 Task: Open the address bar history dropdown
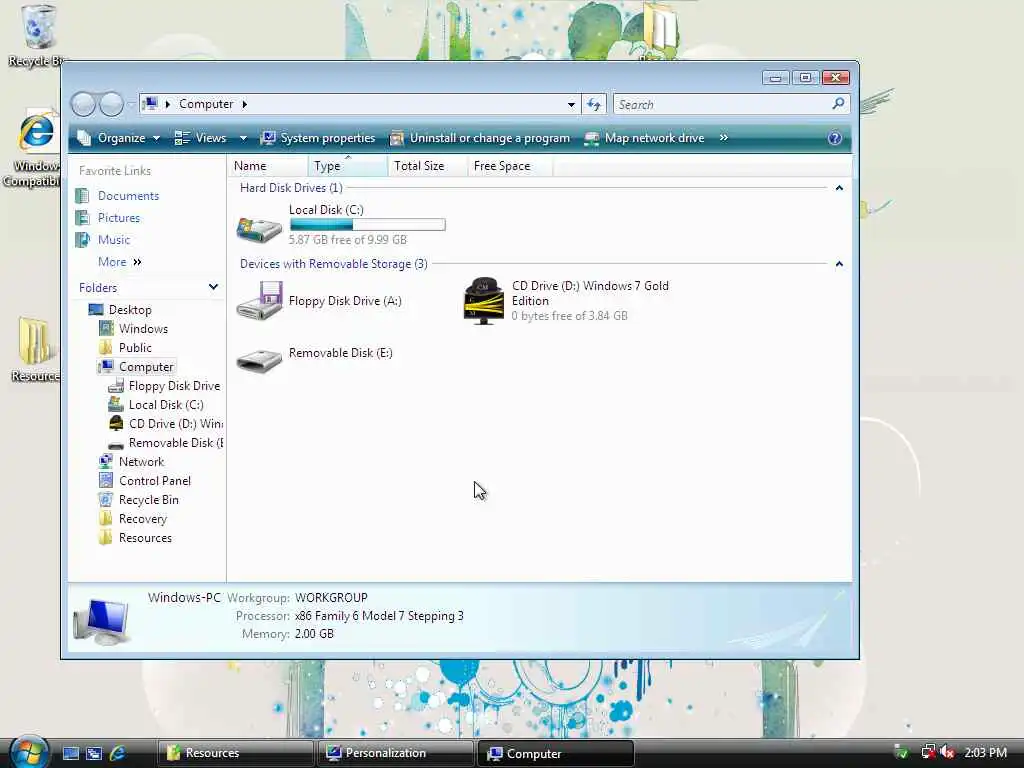pos(571,104)
